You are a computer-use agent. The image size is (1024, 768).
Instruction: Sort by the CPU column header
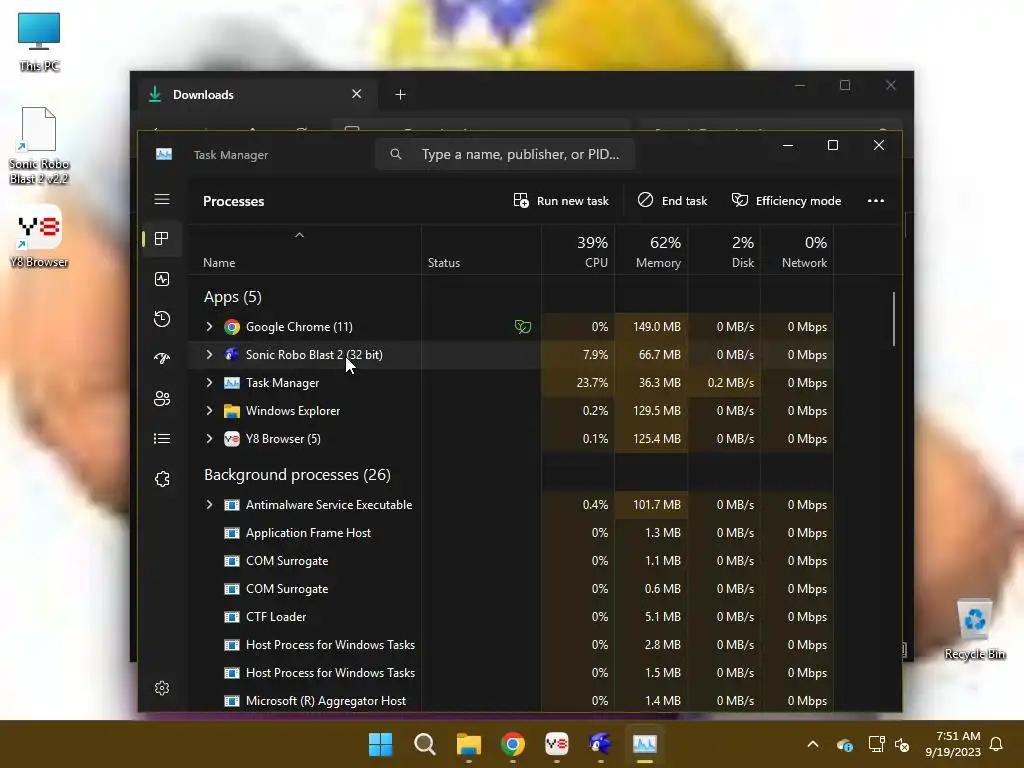click(578, 251)
